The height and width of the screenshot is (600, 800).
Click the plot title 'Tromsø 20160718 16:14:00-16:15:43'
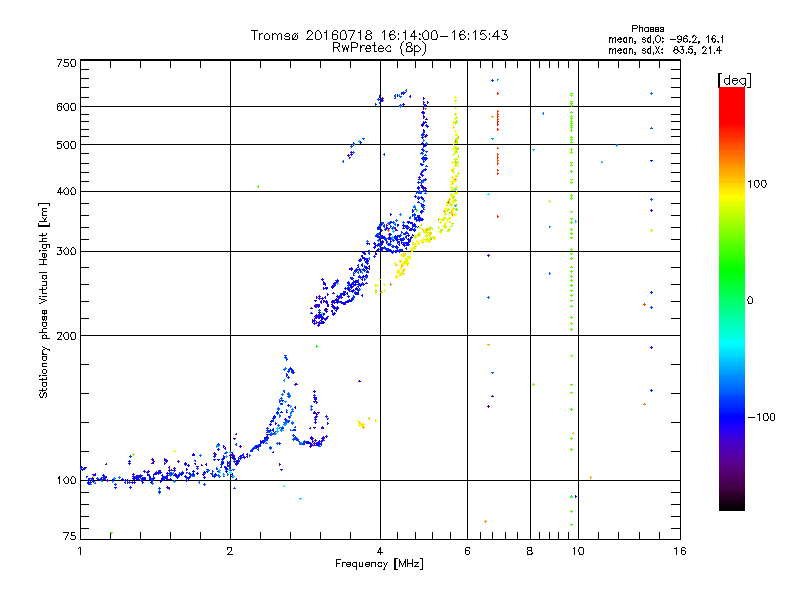(x=379, y=35)
